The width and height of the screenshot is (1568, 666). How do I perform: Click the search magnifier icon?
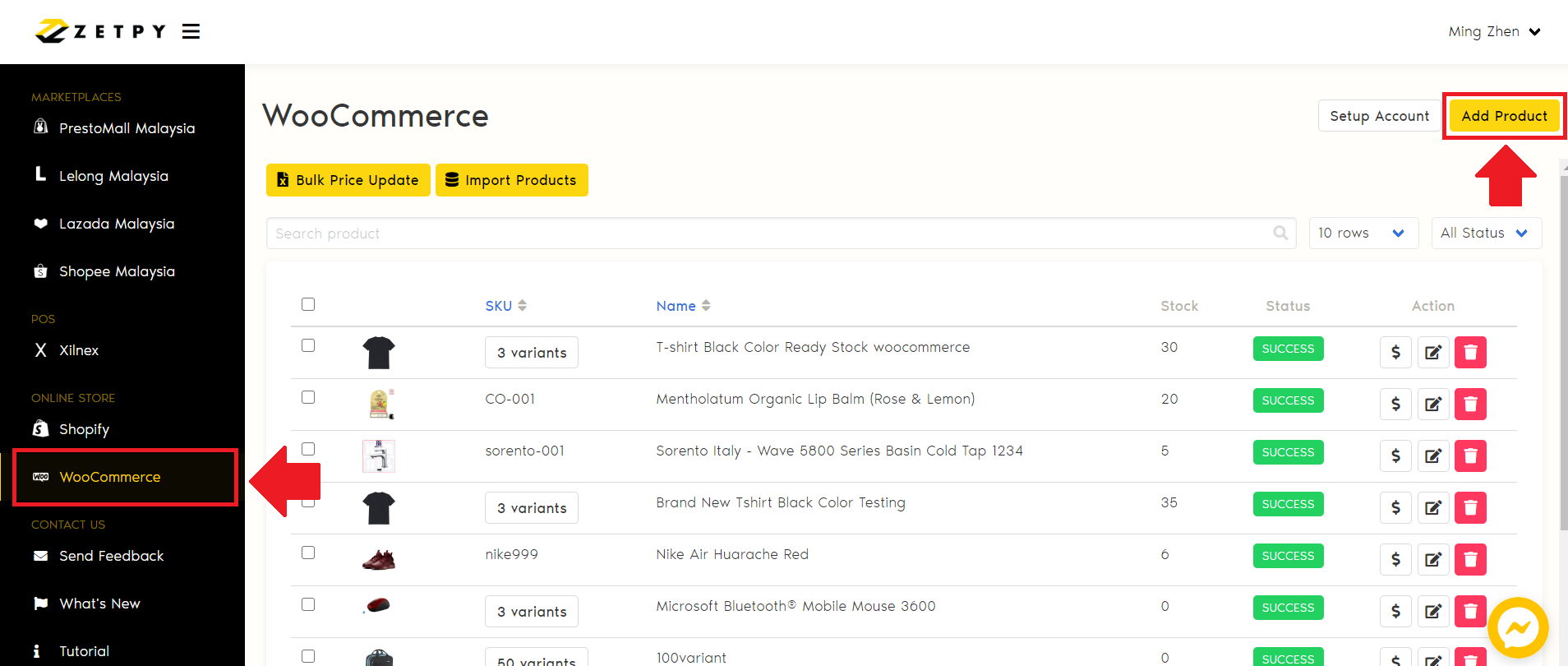[1280, 234]
